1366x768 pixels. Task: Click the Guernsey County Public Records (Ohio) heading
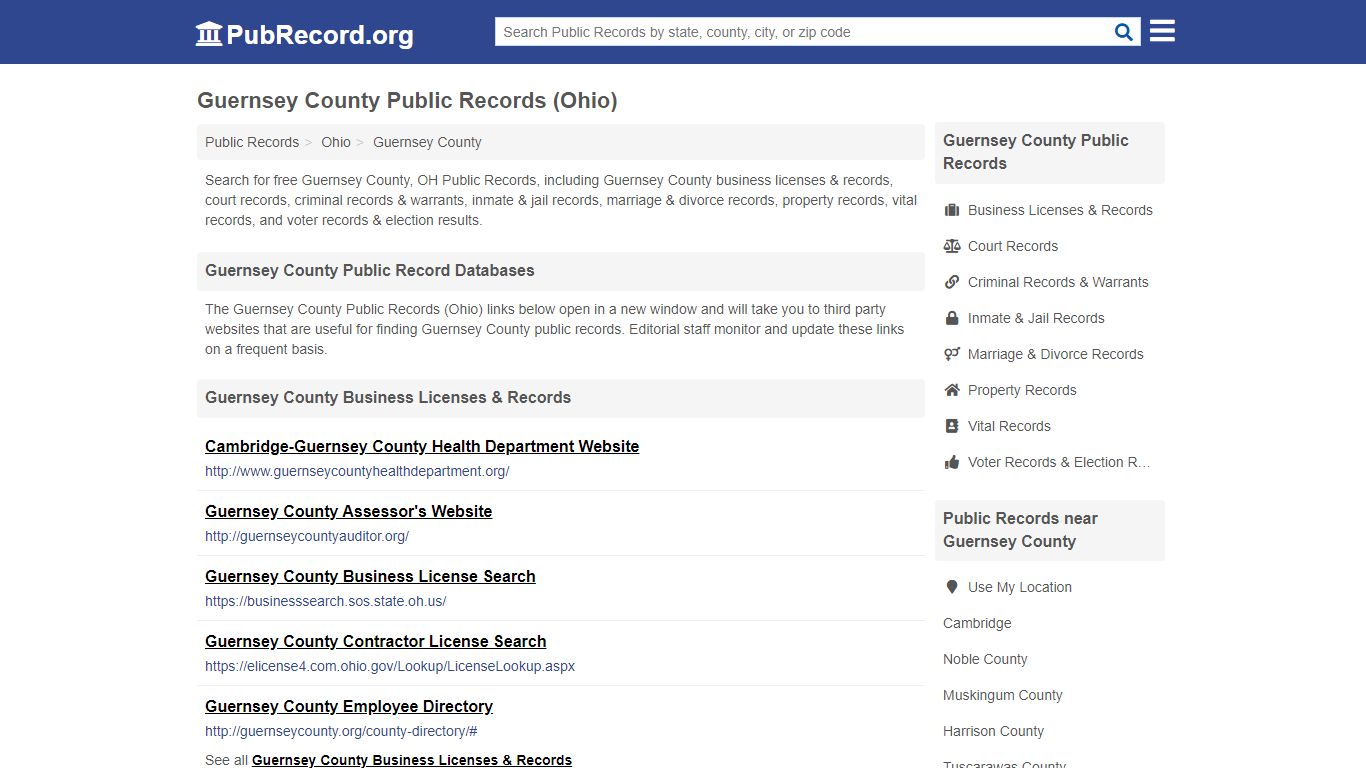click(407, 100)
